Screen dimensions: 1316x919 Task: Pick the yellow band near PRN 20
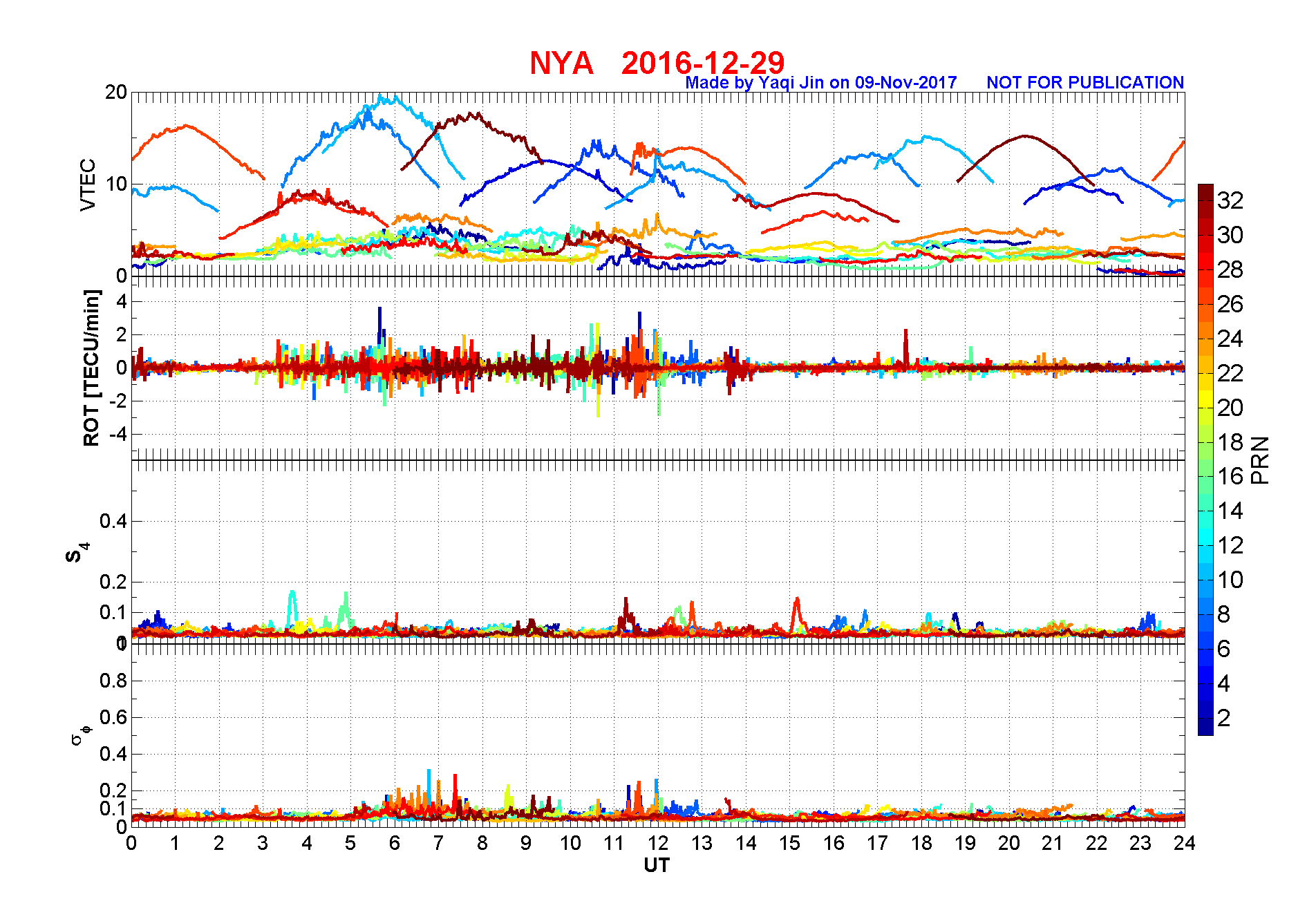(x=1205, y=399)
